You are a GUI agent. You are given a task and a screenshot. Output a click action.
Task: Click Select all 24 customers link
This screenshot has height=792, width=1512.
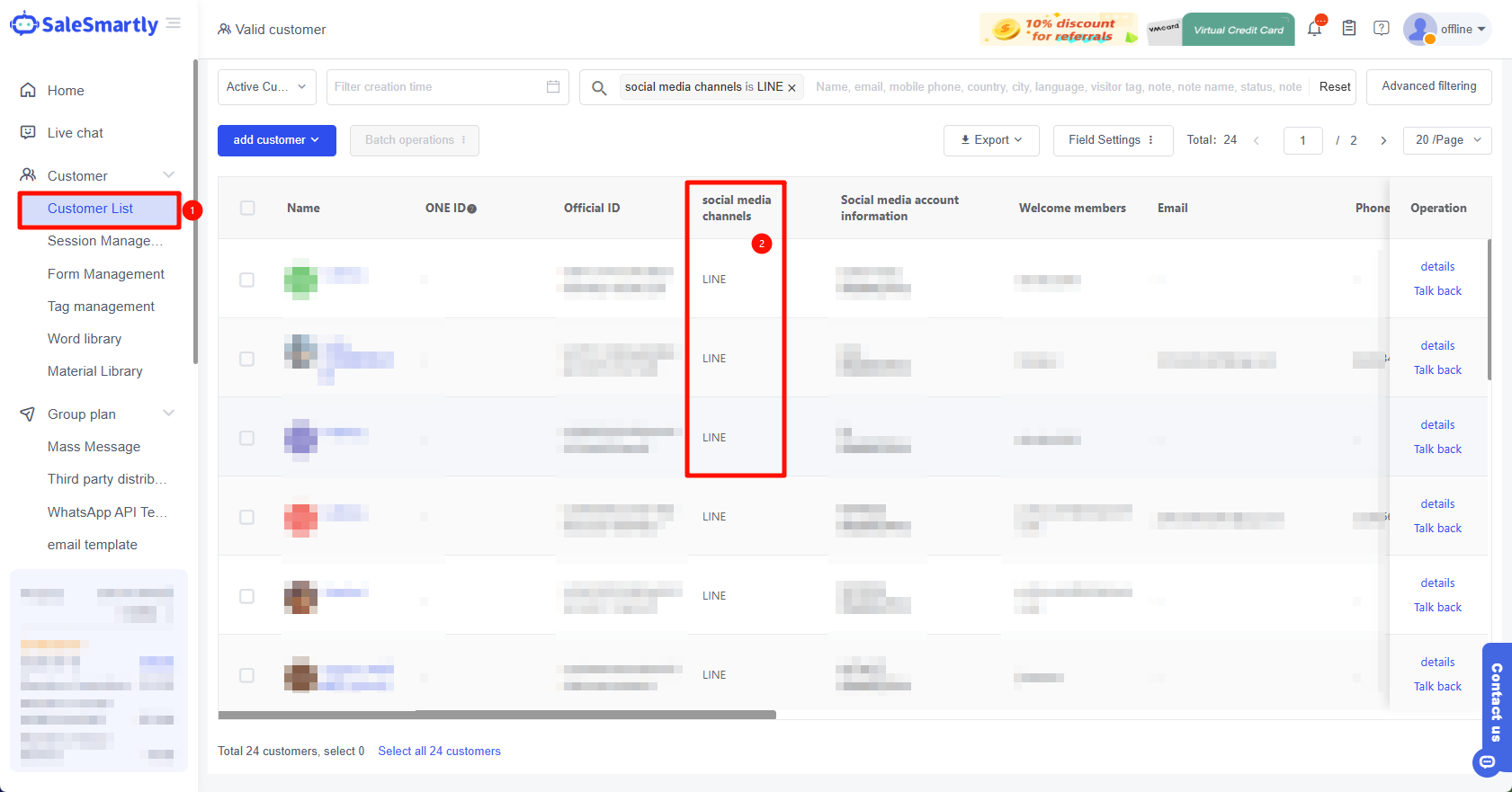(439, 752)
